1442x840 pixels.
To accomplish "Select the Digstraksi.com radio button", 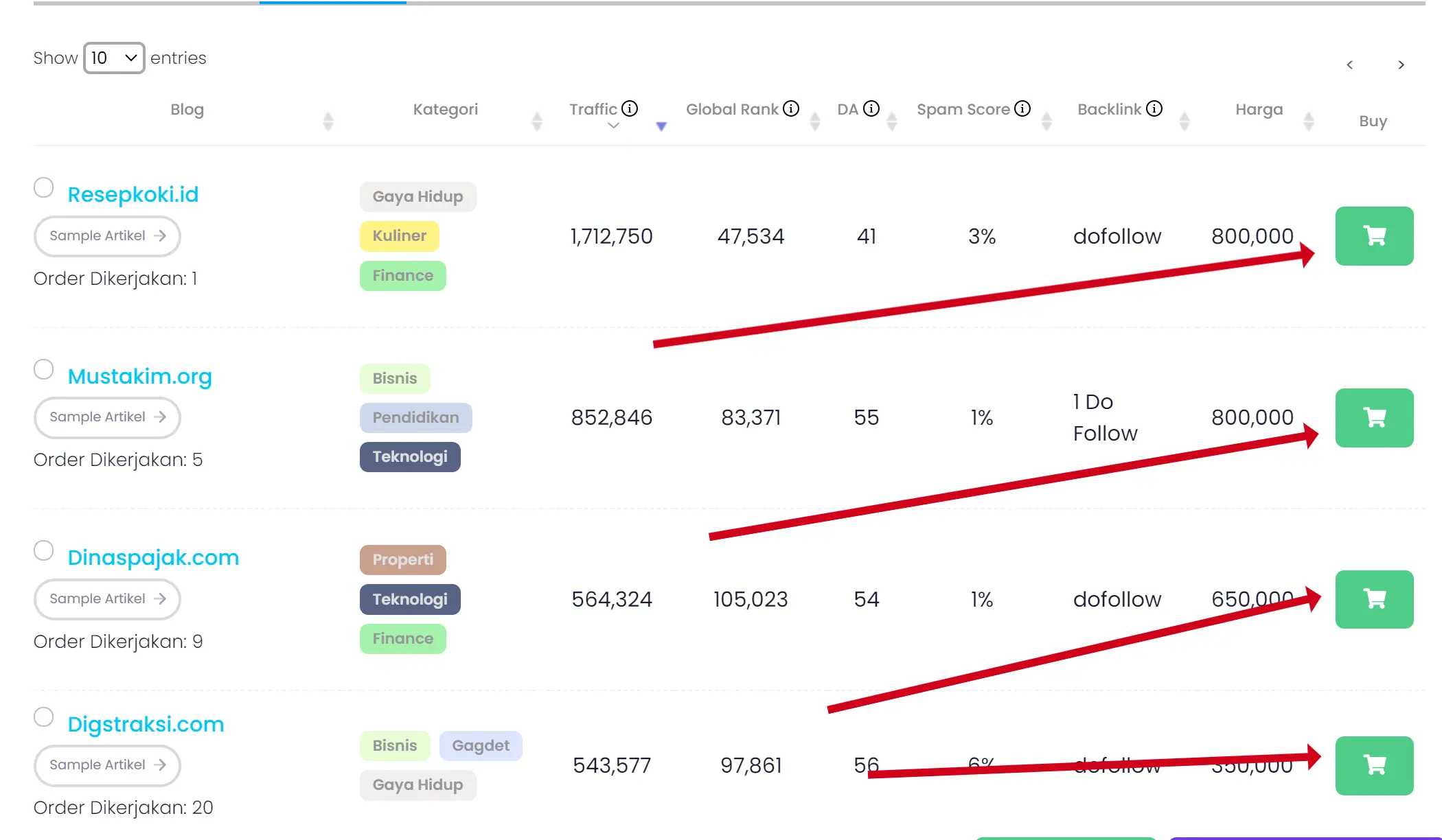I will (44, 717).
